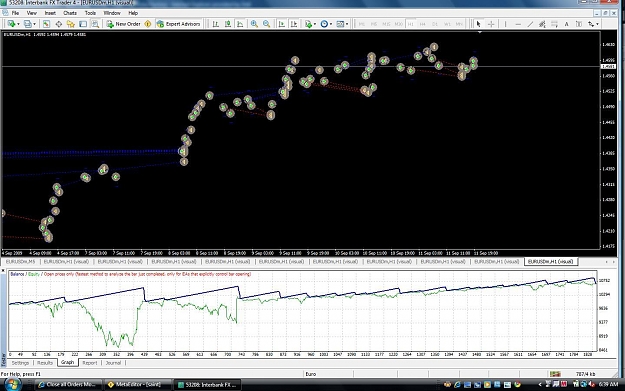625x391 pixels.
Task: Expand the Profiles dropdown arrow
Action: (x=34, y=24)
